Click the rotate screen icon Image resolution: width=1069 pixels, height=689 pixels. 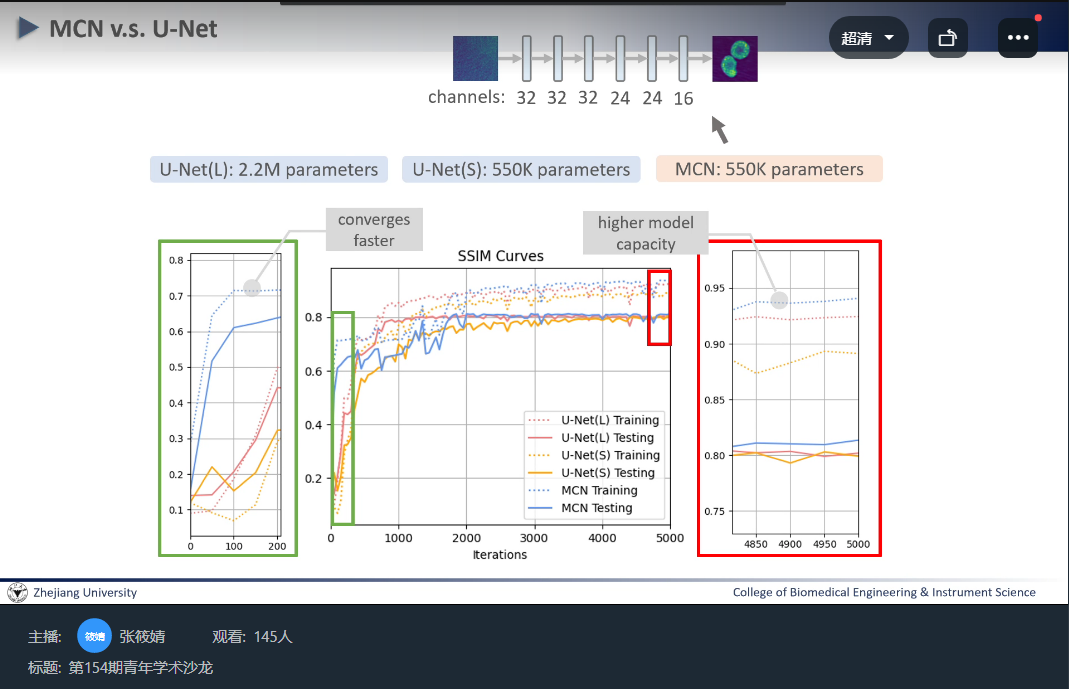tap(946, 38)
